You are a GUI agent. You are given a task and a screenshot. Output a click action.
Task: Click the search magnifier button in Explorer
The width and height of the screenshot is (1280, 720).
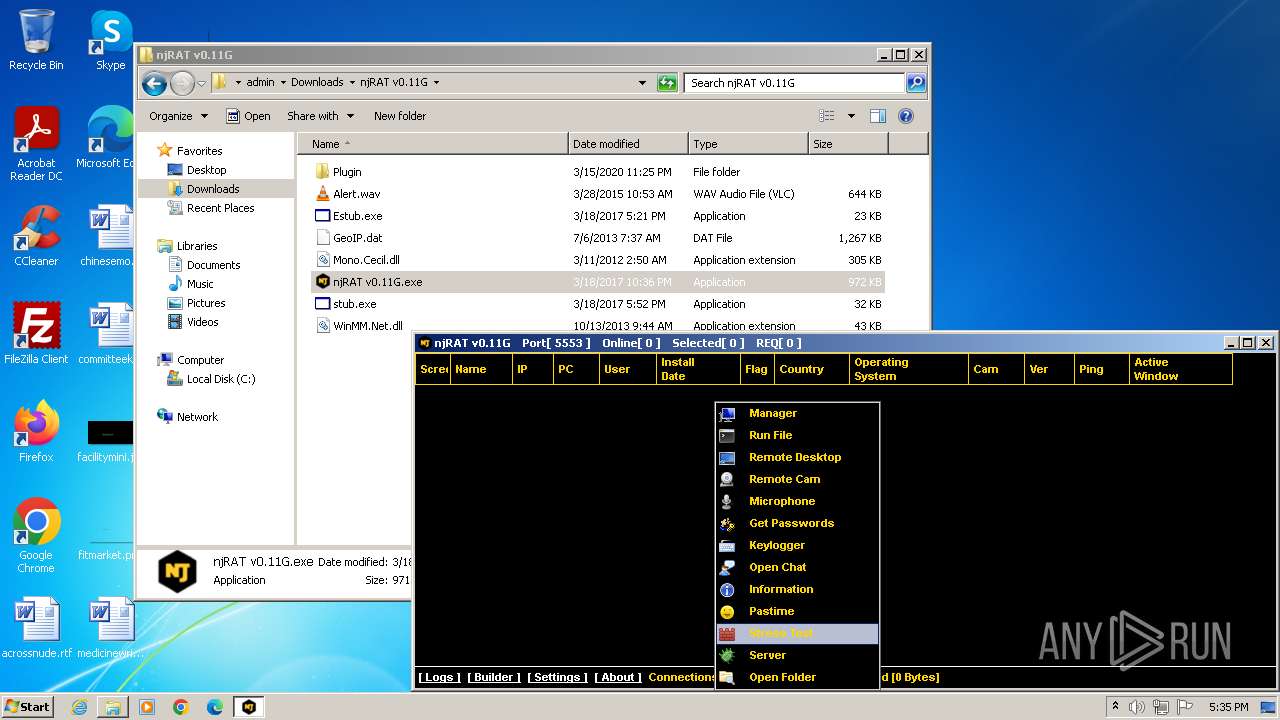pos(916,83)
